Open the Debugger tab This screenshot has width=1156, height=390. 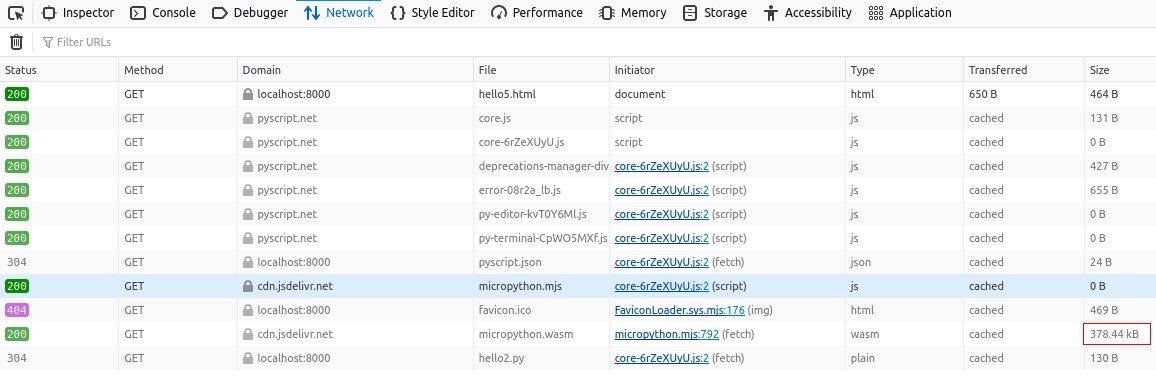click(x=249, y=13)
